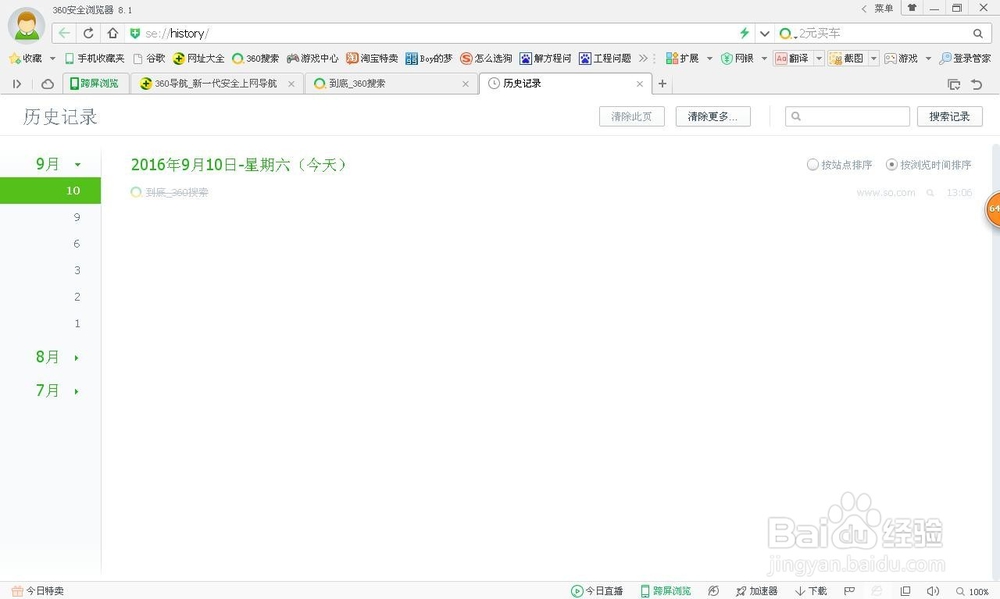
Task: Open 收藏 favorites star
Action: pos(26,58)
